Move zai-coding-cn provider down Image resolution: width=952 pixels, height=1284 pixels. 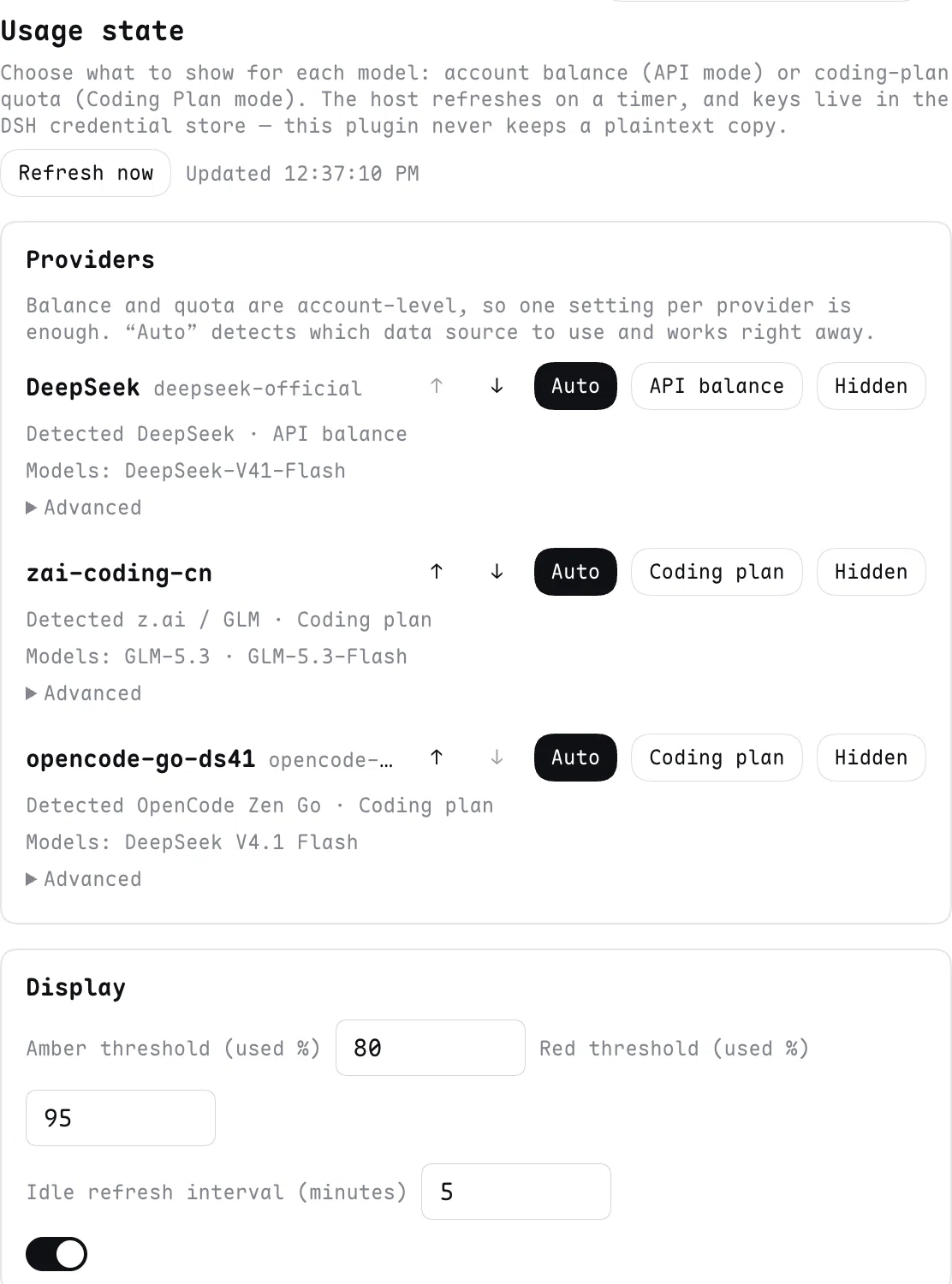[x=497, y=572]
